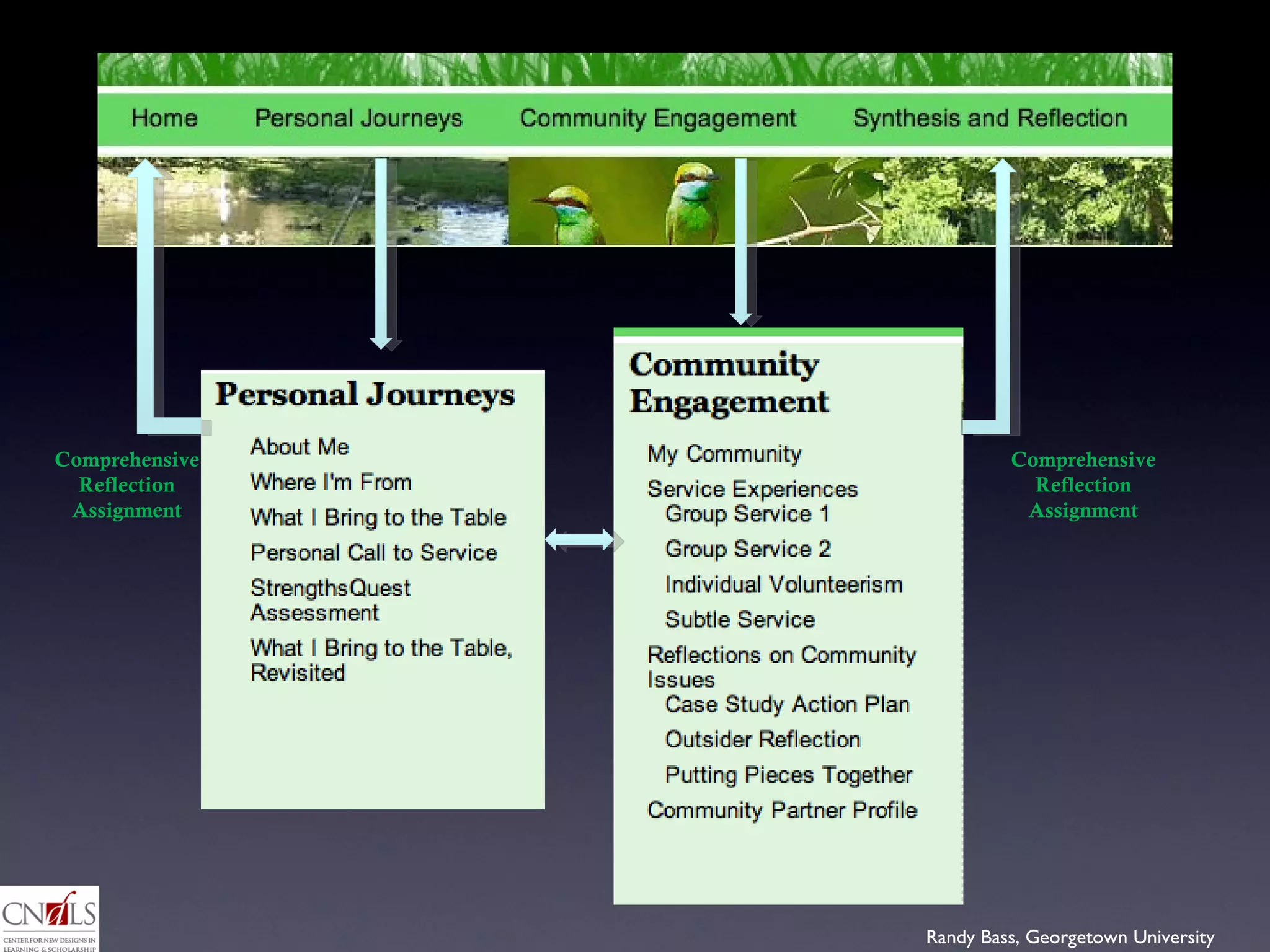Click the My Community link

(x=724, y=454)
